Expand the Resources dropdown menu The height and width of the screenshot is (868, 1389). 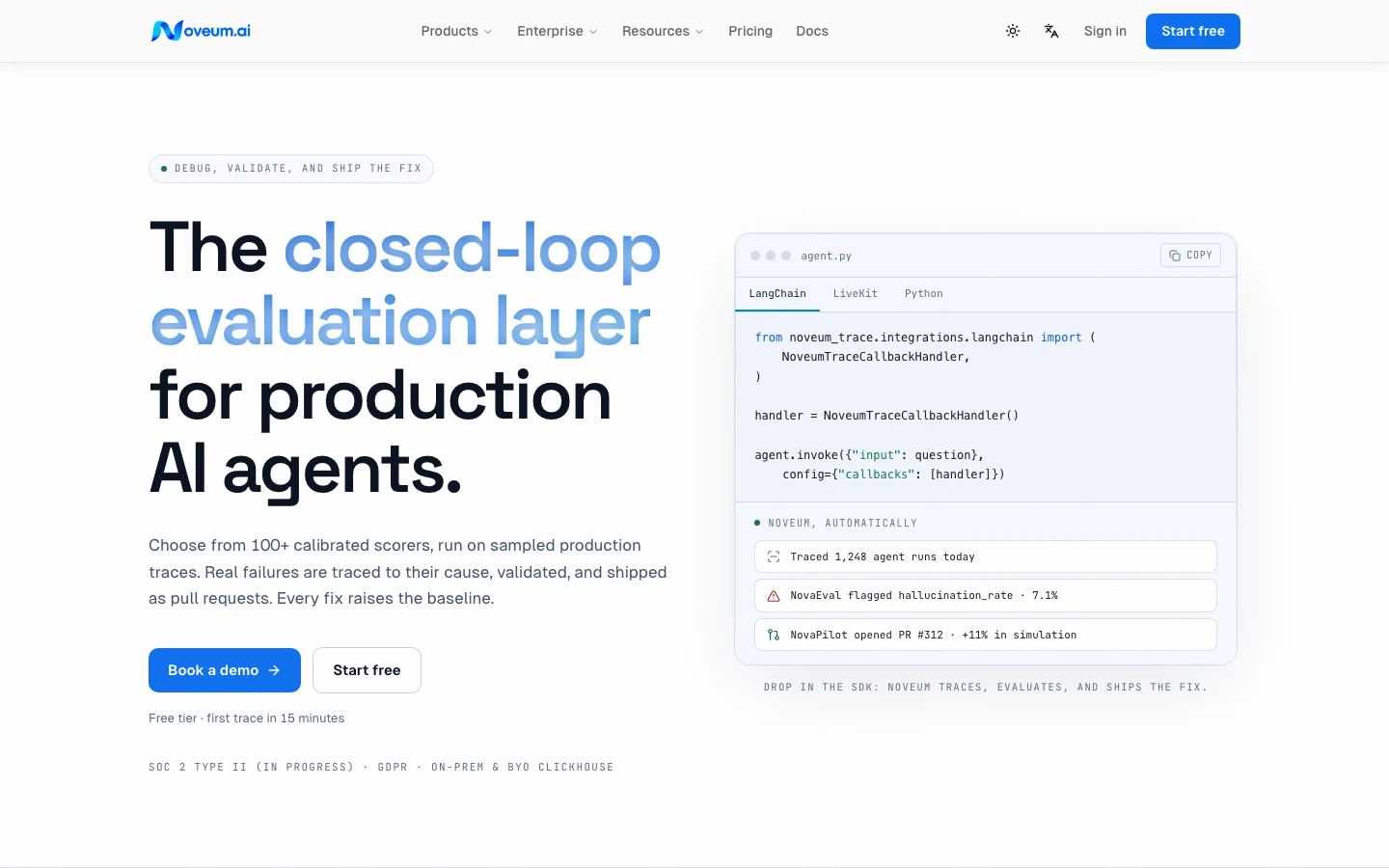click(x=663, y=31)
